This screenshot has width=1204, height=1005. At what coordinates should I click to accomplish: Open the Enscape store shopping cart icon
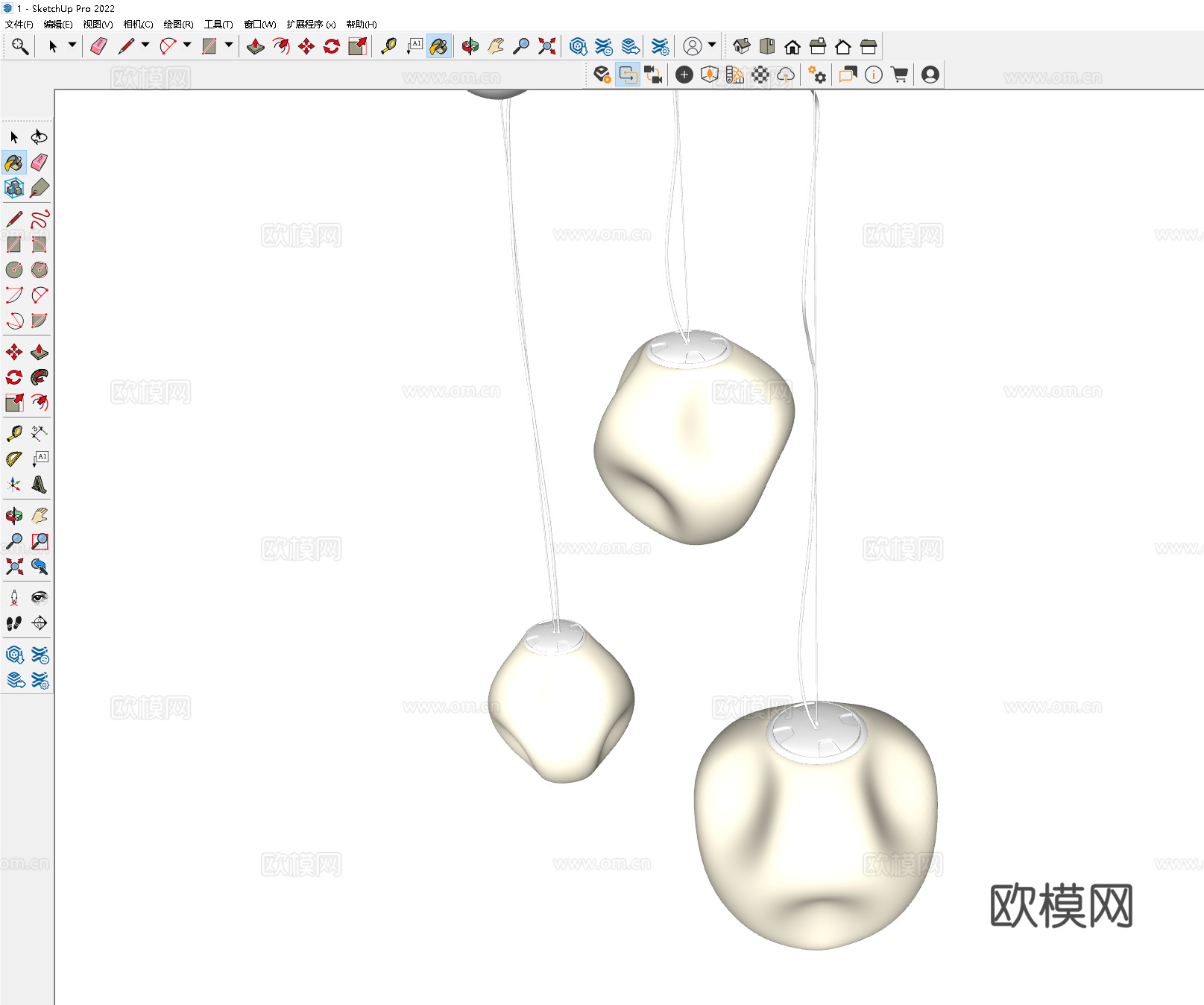(x=900, y=75)
